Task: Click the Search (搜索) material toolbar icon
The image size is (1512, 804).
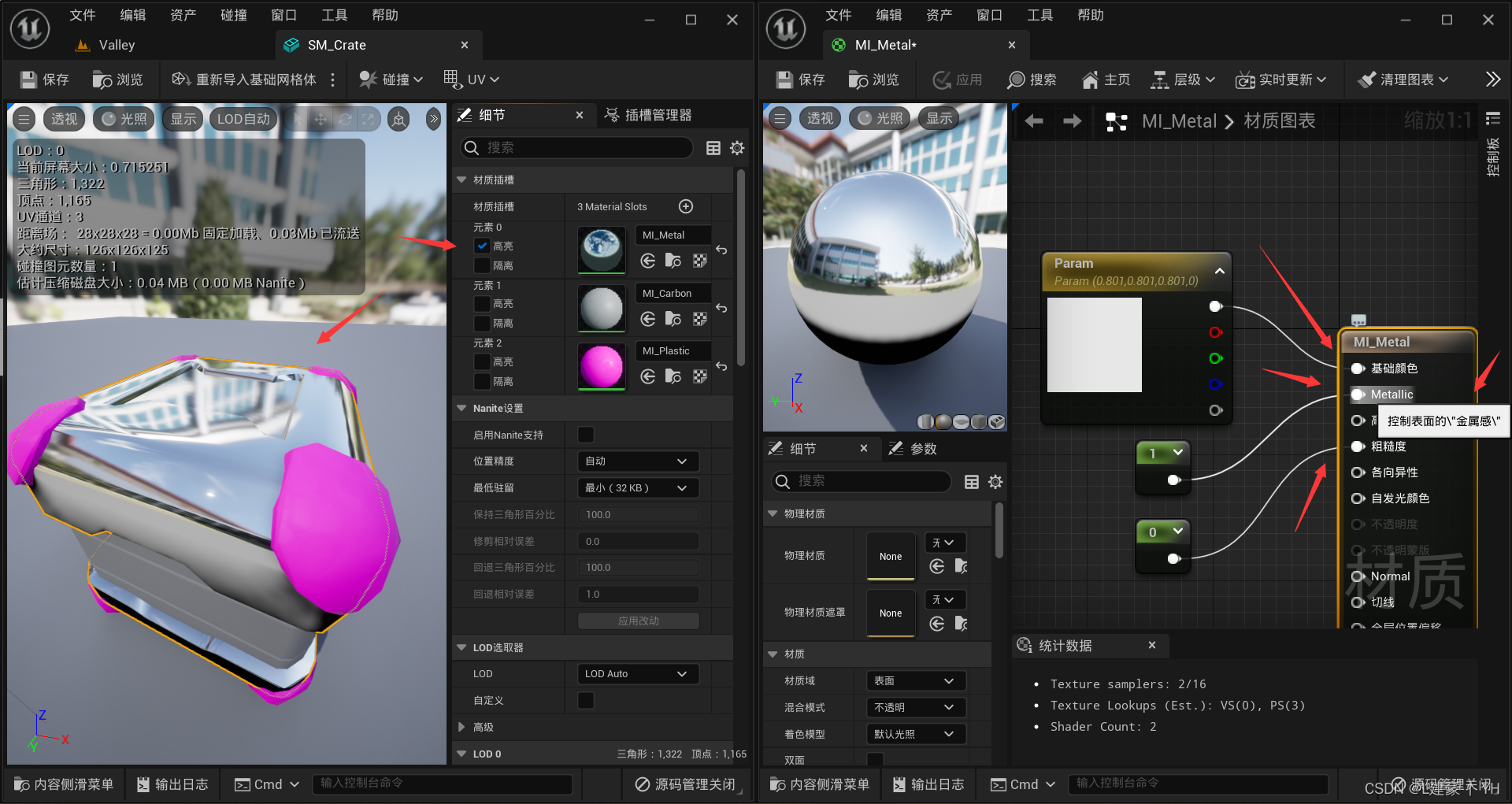Action: [x=1032, y=80]
